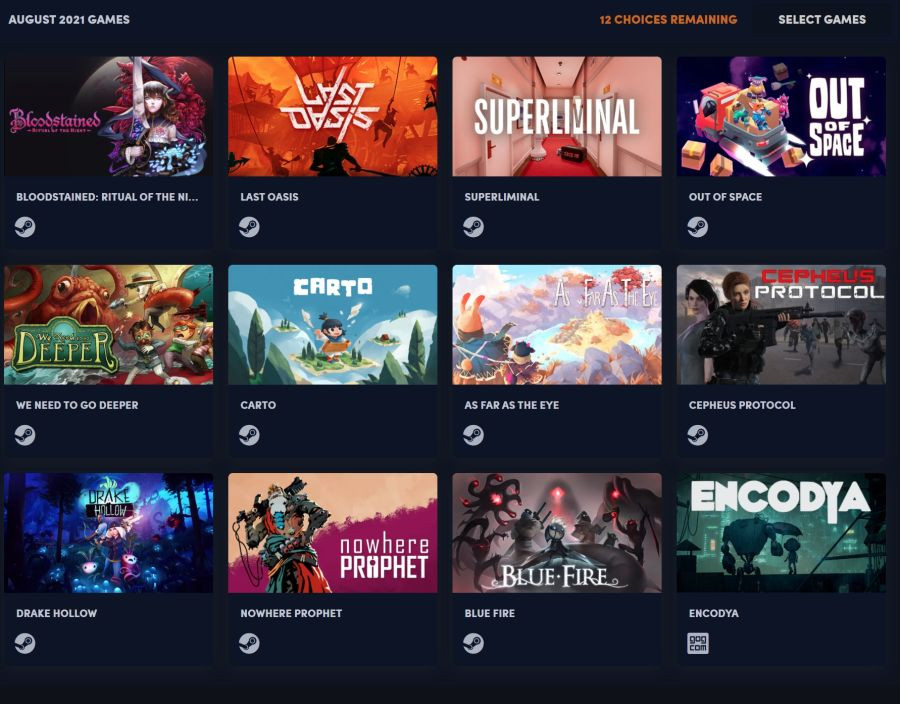Click the Steam icon under Out of Space
This screenshot has height=704, width=900.
pyautogui.click(x=697, y=227)
